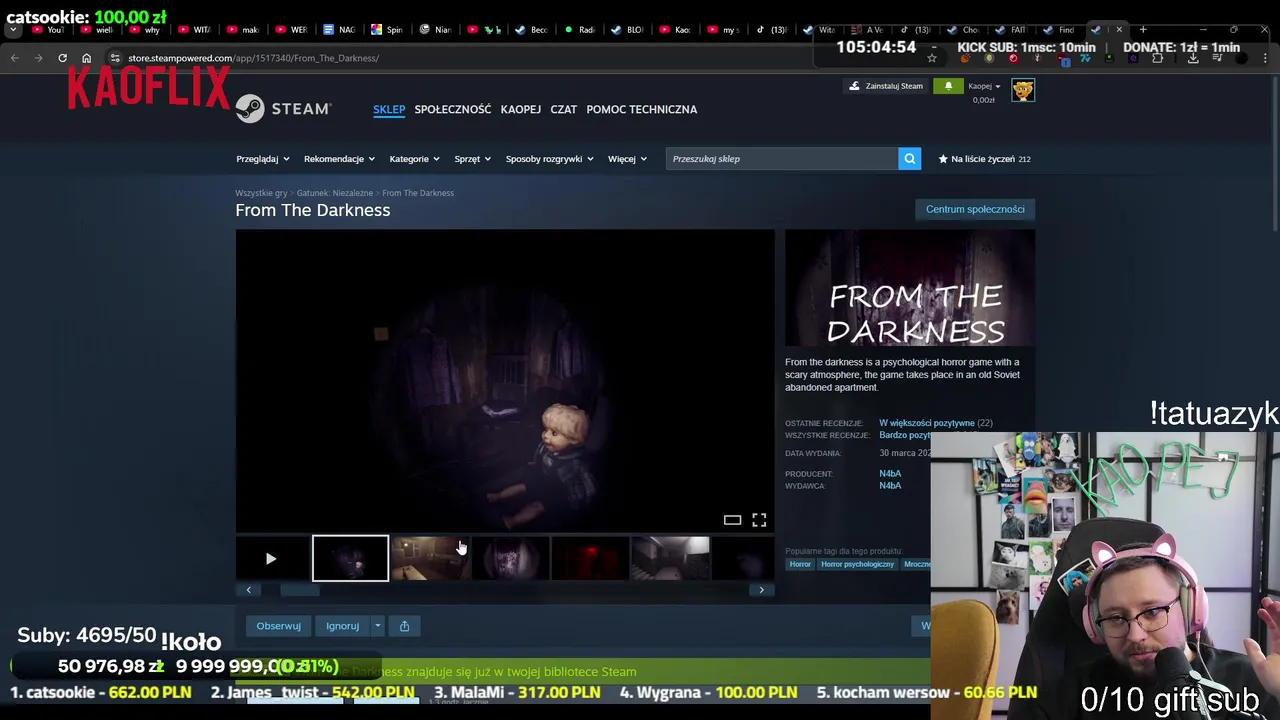
Task: Play the trailer video thumbnail
Action: click(x=271, y=559)
